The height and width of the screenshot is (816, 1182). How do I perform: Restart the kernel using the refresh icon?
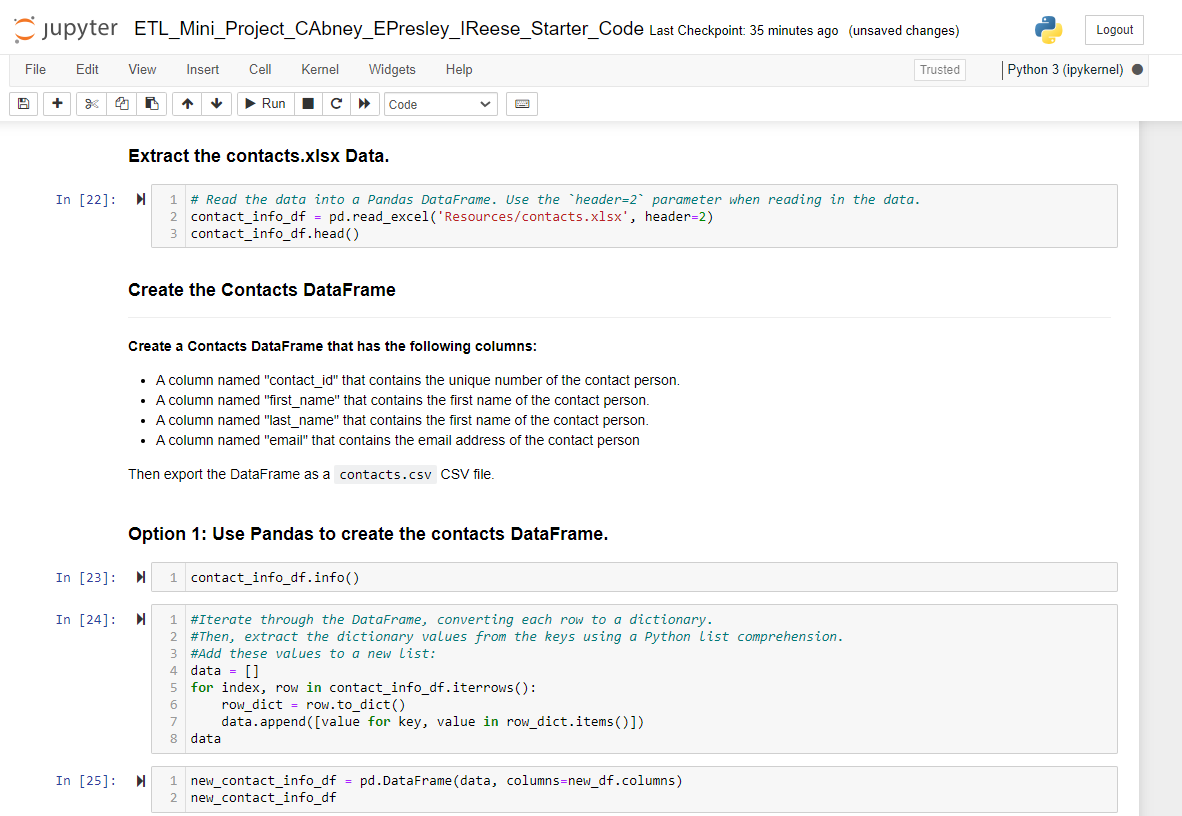(x=336, y=103)
